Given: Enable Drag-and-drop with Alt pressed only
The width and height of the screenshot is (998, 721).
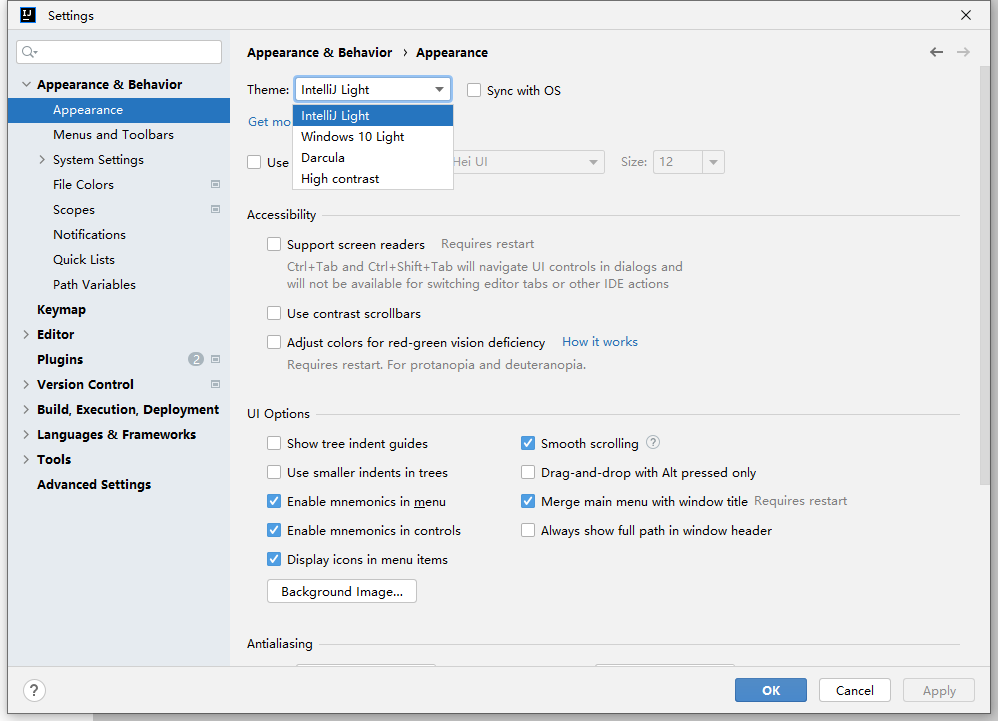Looking at the screenshot, I should 528,472.
